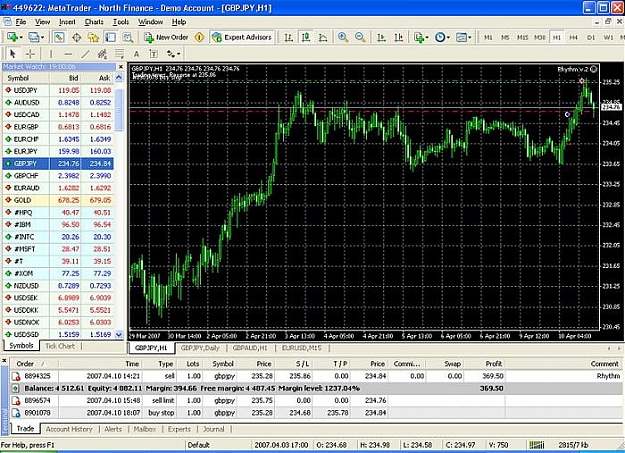Toggle the Market Watch window icon
The image size is (625, 453).
[x=59, y=37]
